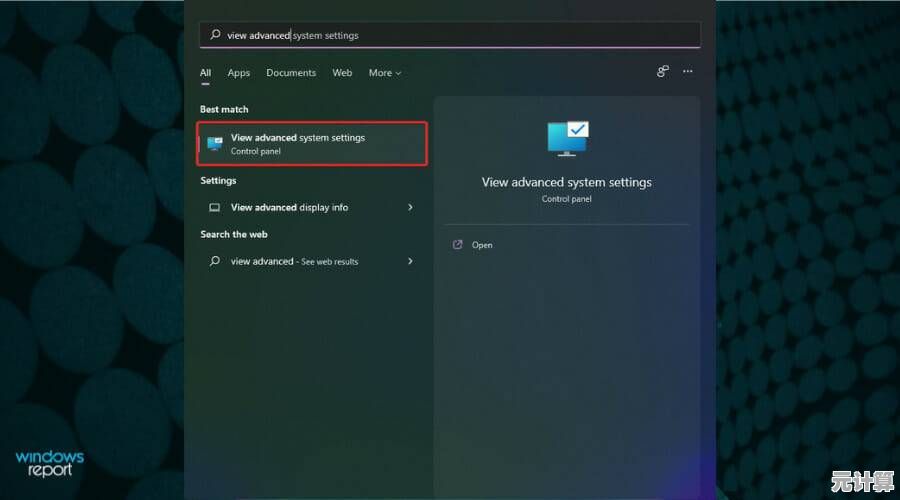This screenshot has height=500, width=900.
Task: Expand chevron next to View advanced display info
Action: point(410,208)
